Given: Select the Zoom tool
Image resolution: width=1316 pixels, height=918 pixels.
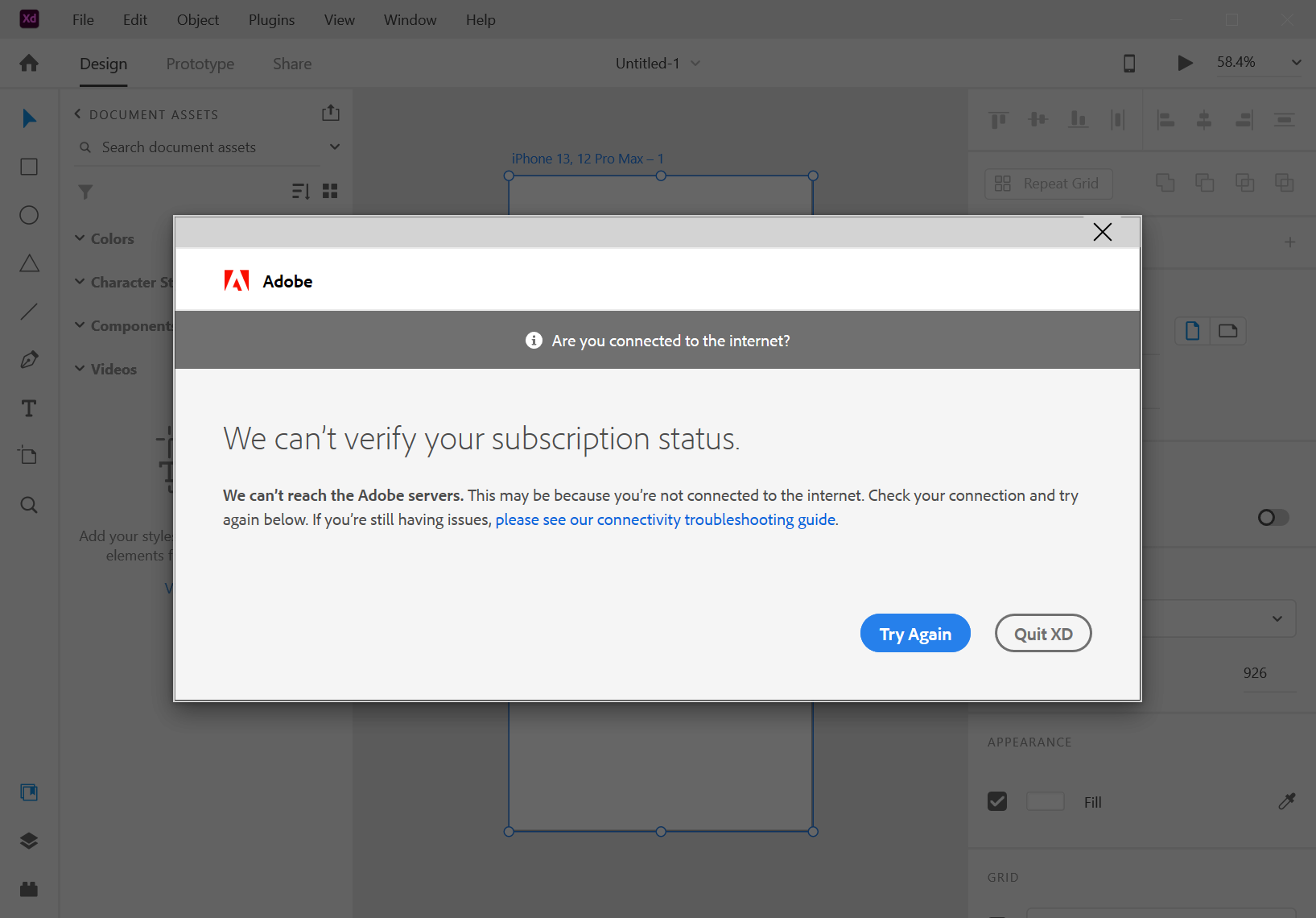Looking at the screenshot, I should [28, 505].
